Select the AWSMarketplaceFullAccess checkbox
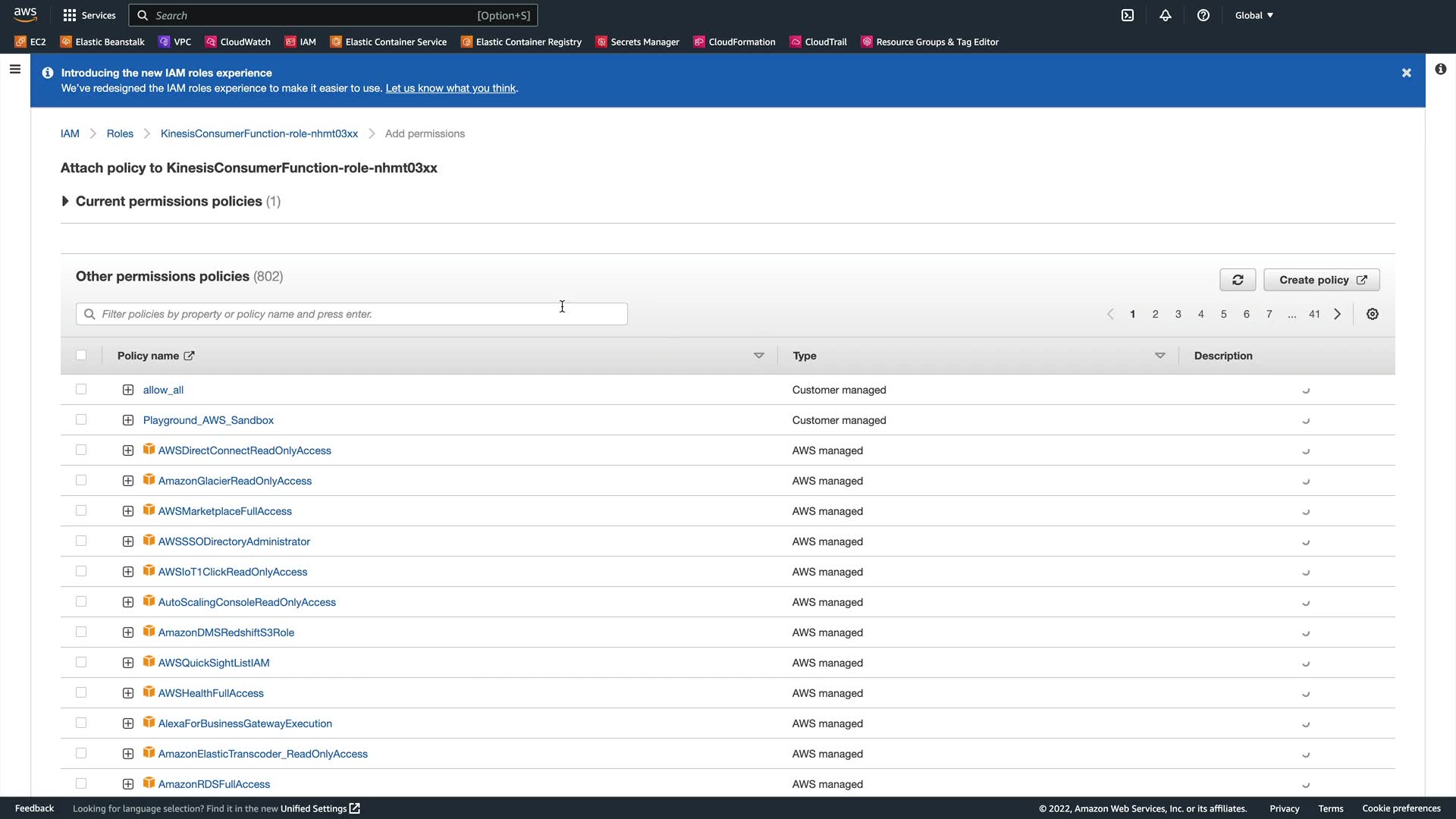This screenshot has width=1456, height=819. coord(81,510)
